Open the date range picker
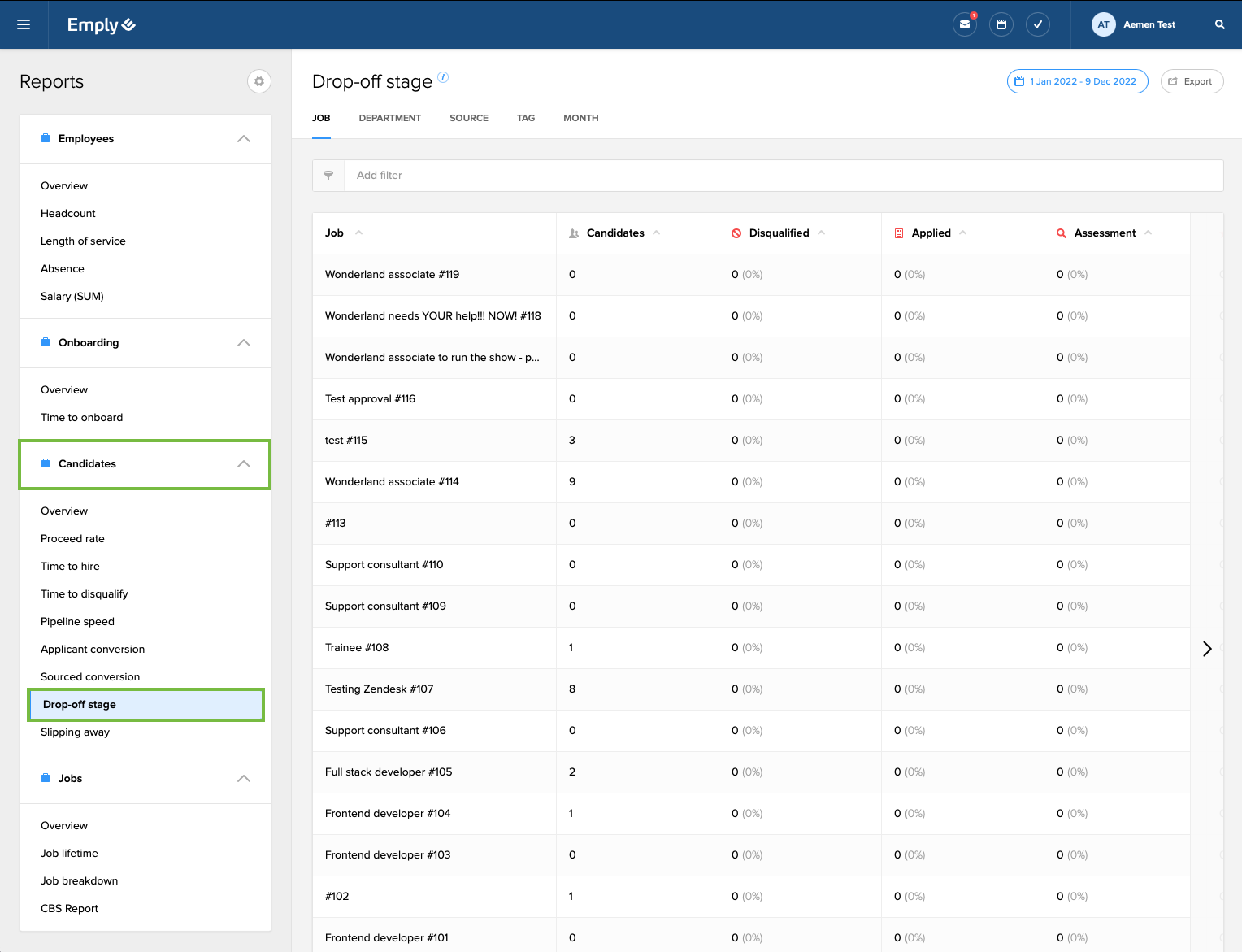 tap(1077, 81)
